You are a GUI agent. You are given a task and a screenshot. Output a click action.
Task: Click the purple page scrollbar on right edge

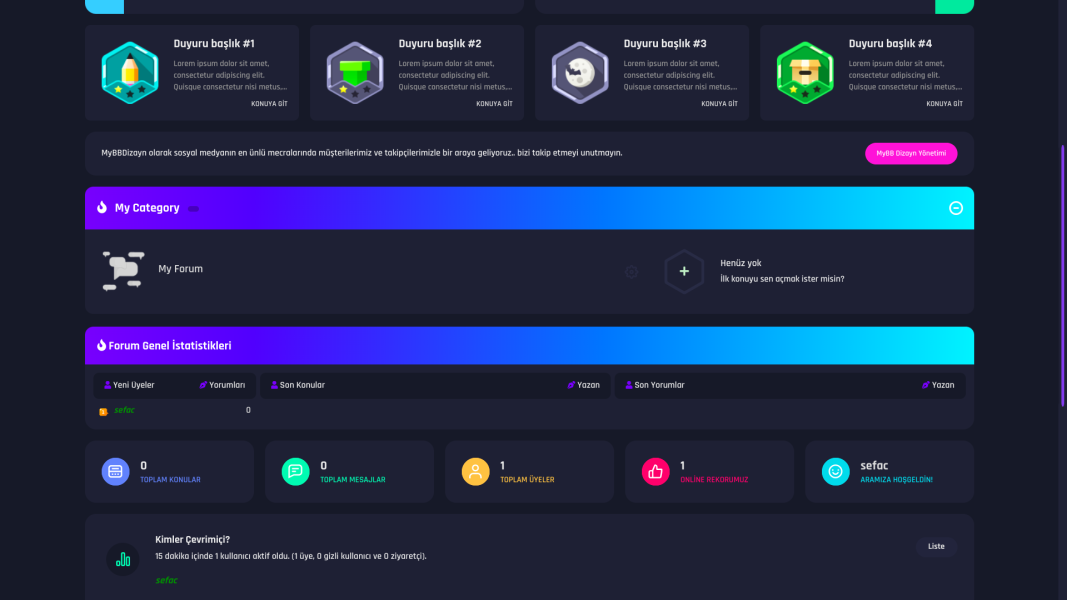click(1062, 275)
